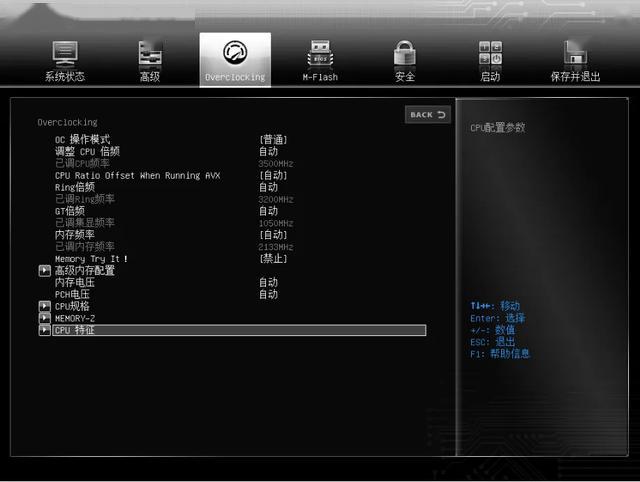Image resolution: width=640 pixels, height=482 pixels.
Task: Click the 3200MHz Ring frequency readout
Action: [276, 200]
